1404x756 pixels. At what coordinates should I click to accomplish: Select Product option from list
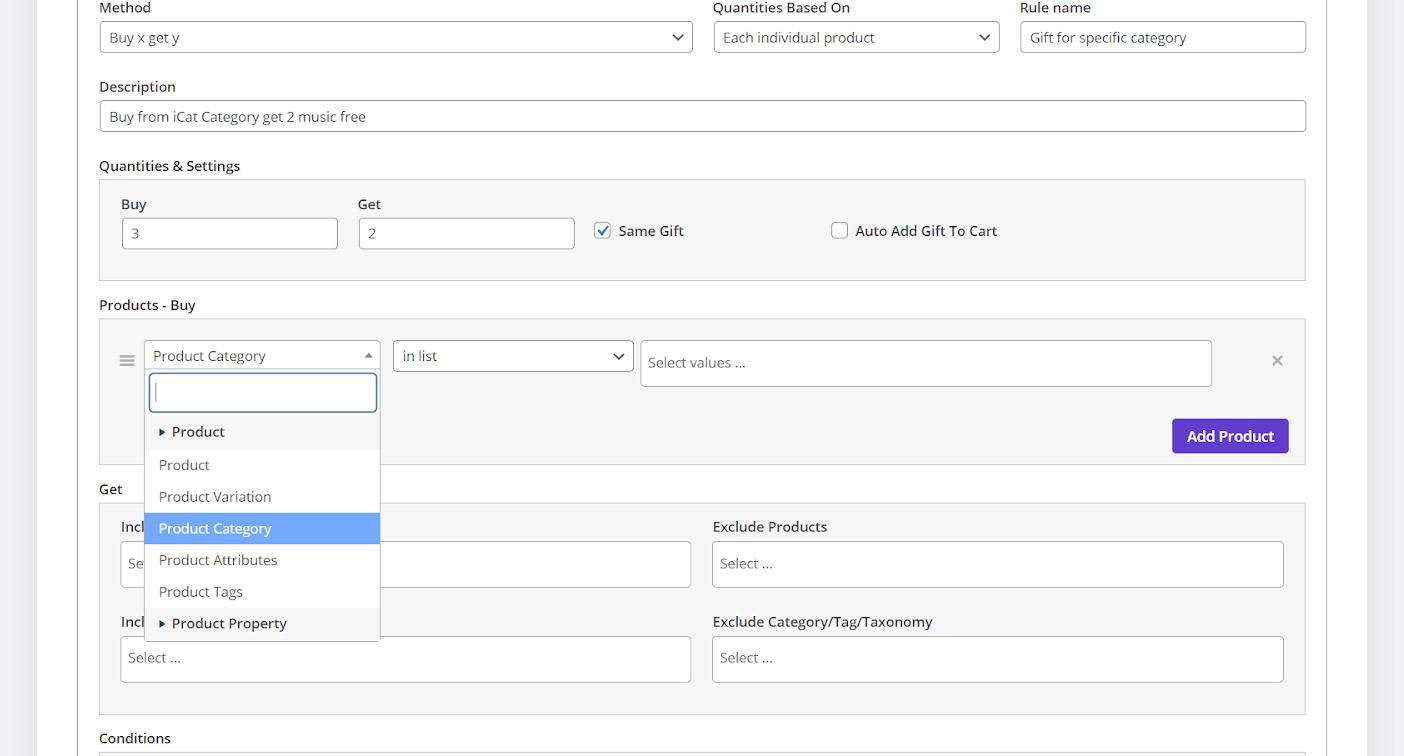(184, 465)
